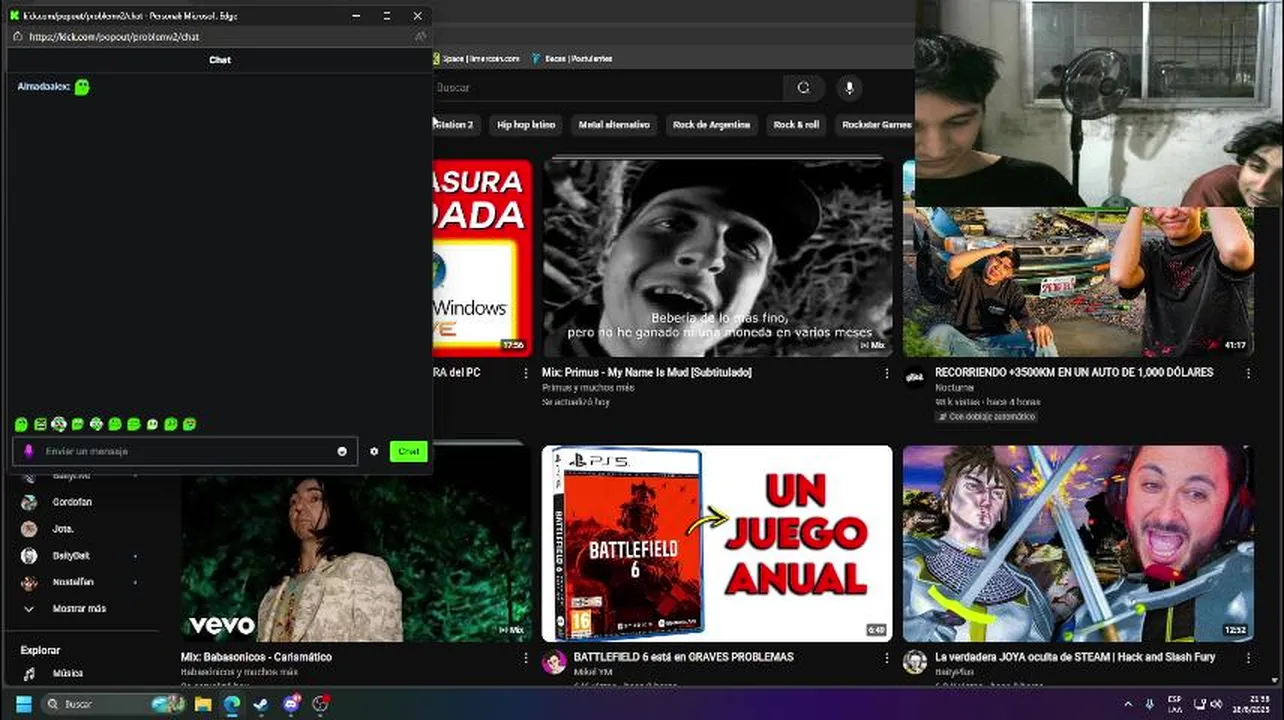Open options for the 'RA del PC' video
Image resolution: width=1284 pixels, height=720 pixels.
(525, 373)
